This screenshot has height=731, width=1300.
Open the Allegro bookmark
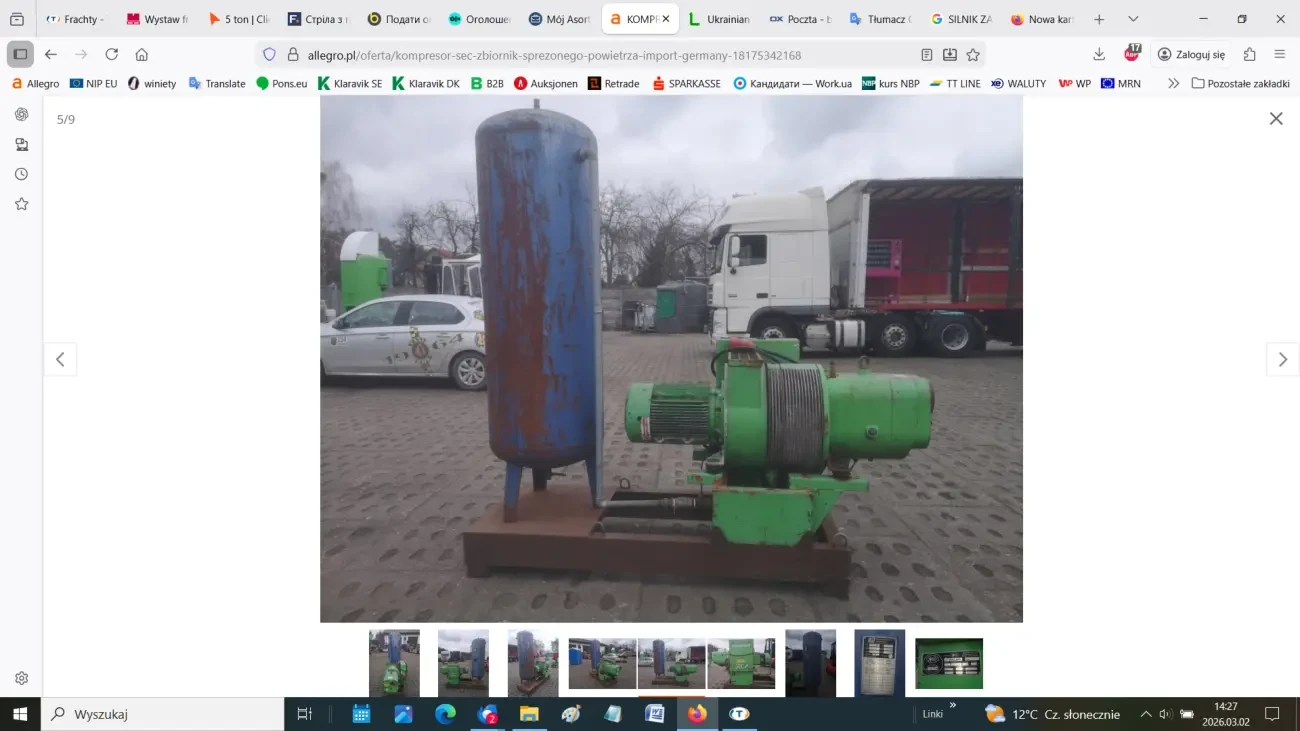[35, 83]
